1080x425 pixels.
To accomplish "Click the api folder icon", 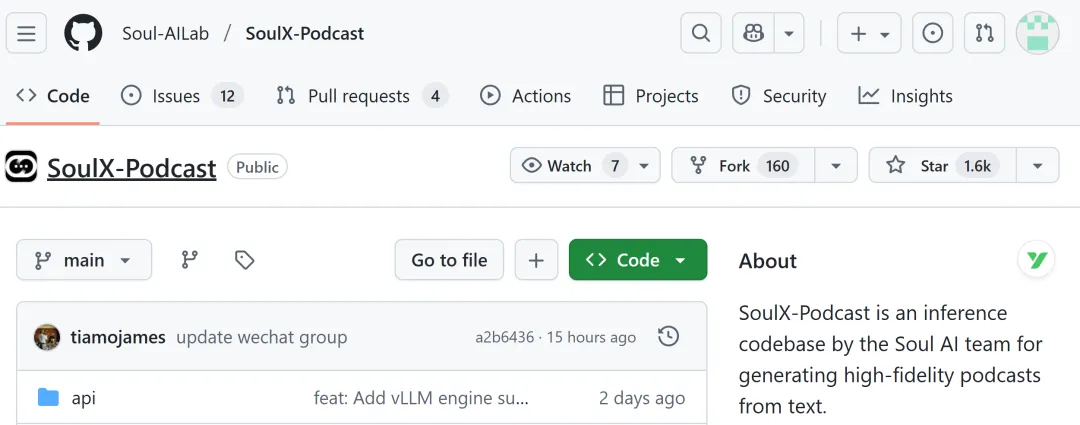I will coord(48,397).
